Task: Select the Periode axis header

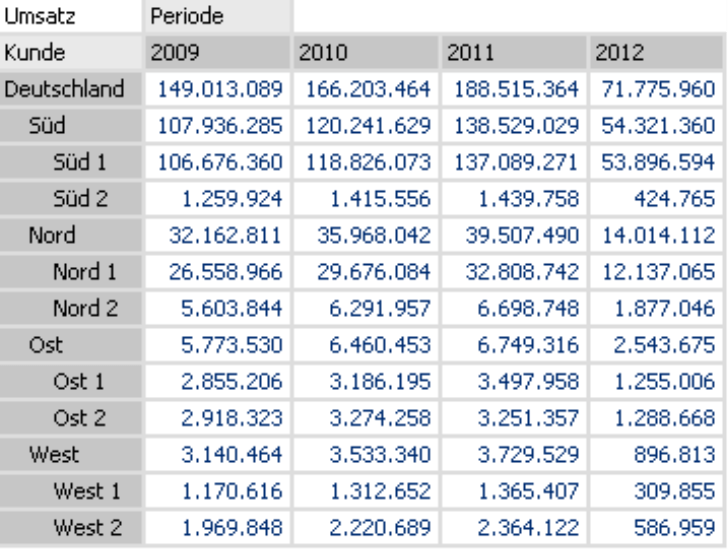Action: (x=218, y=16)
